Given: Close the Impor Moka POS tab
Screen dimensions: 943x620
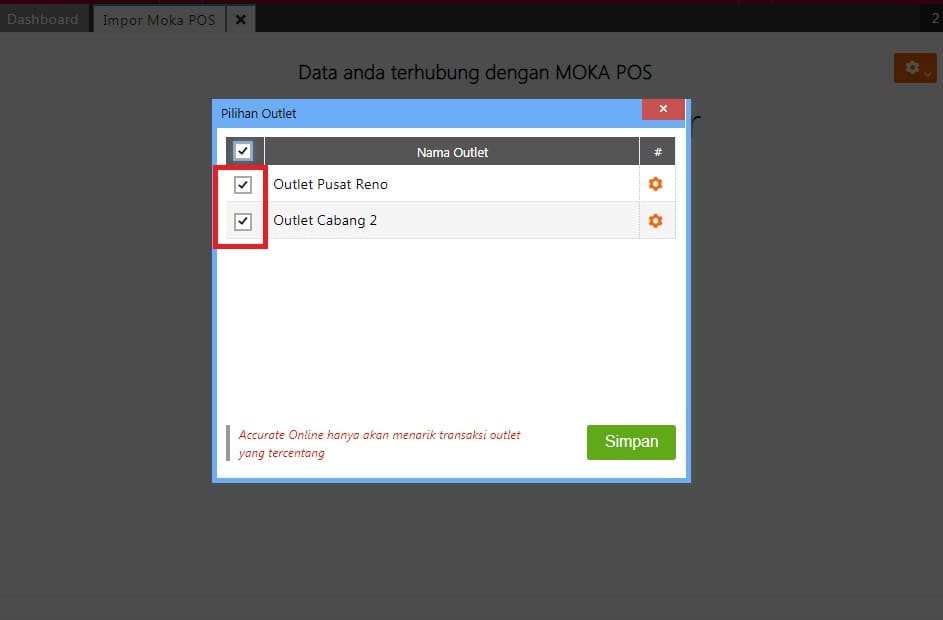Looking at the screenshot, I should click(x=240, y=19).
